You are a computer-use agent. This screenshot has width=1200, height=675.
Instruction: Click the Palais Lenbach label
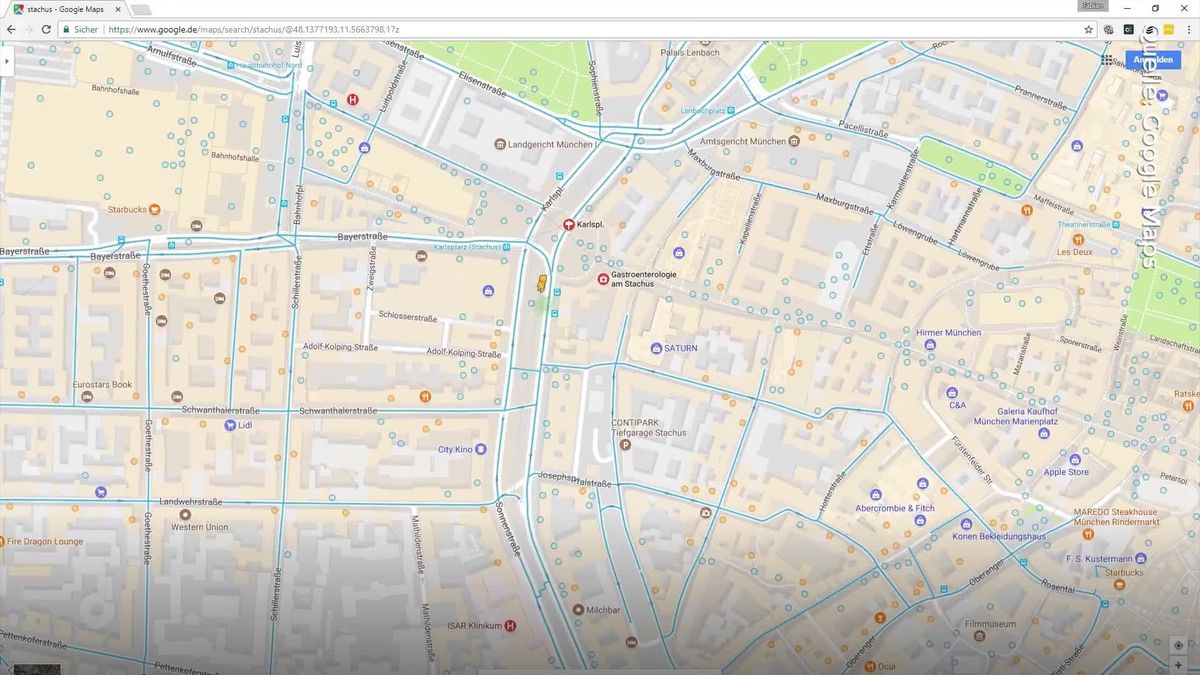click(x=691, y=52)
